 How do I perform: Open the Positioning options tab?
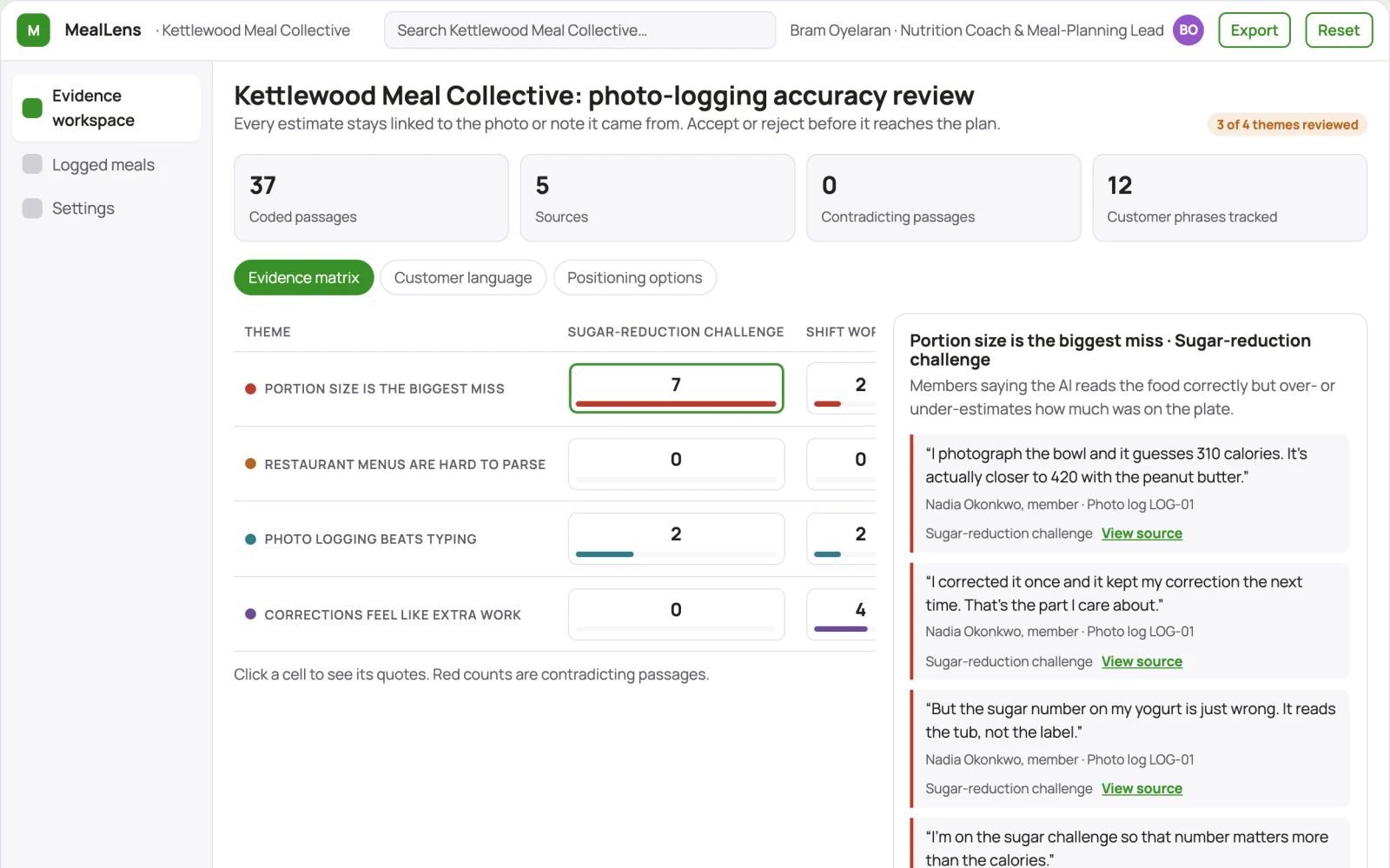tap(635, 278)
